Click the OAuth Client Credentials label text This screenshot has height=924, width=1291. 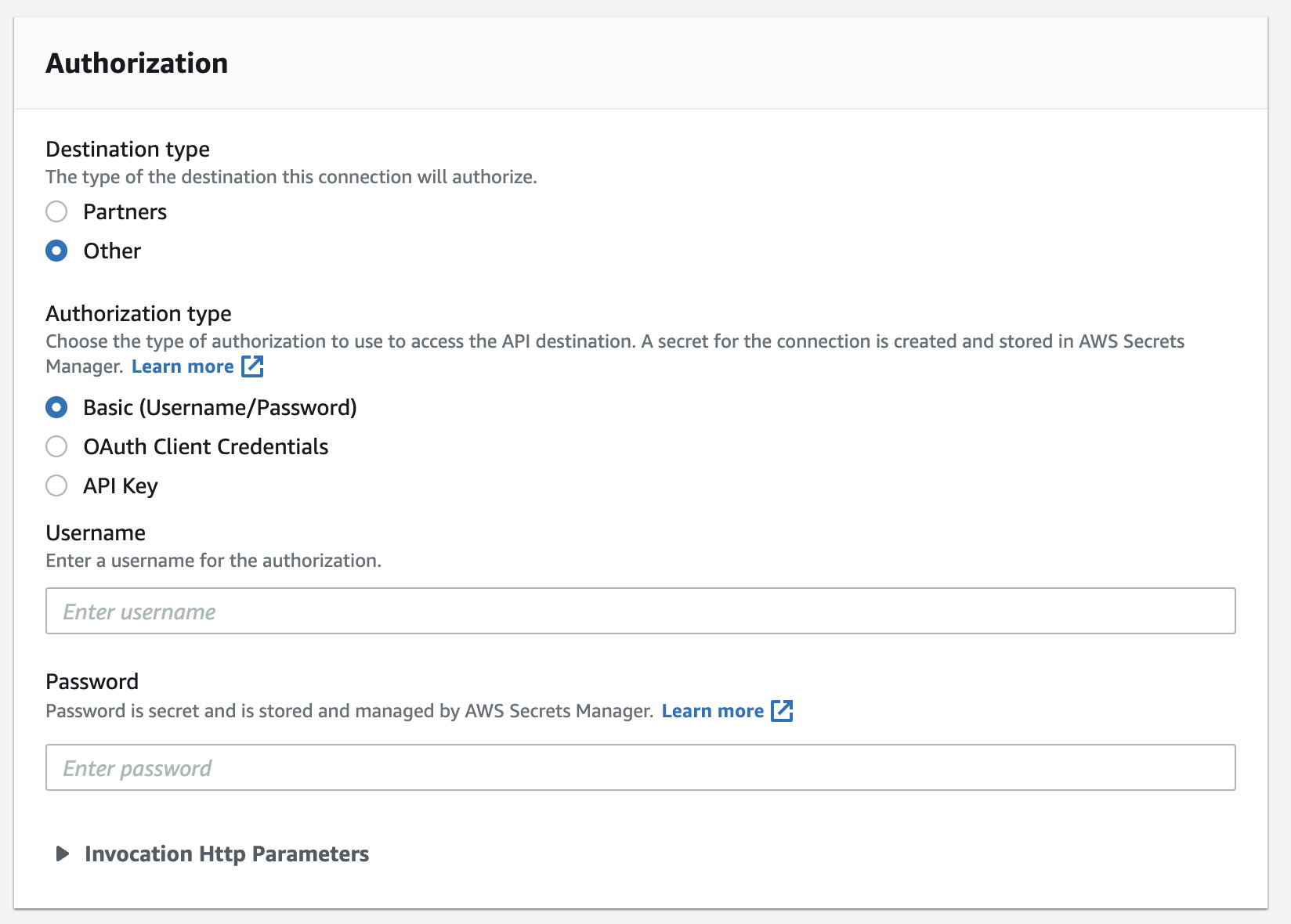pos(205,446)
